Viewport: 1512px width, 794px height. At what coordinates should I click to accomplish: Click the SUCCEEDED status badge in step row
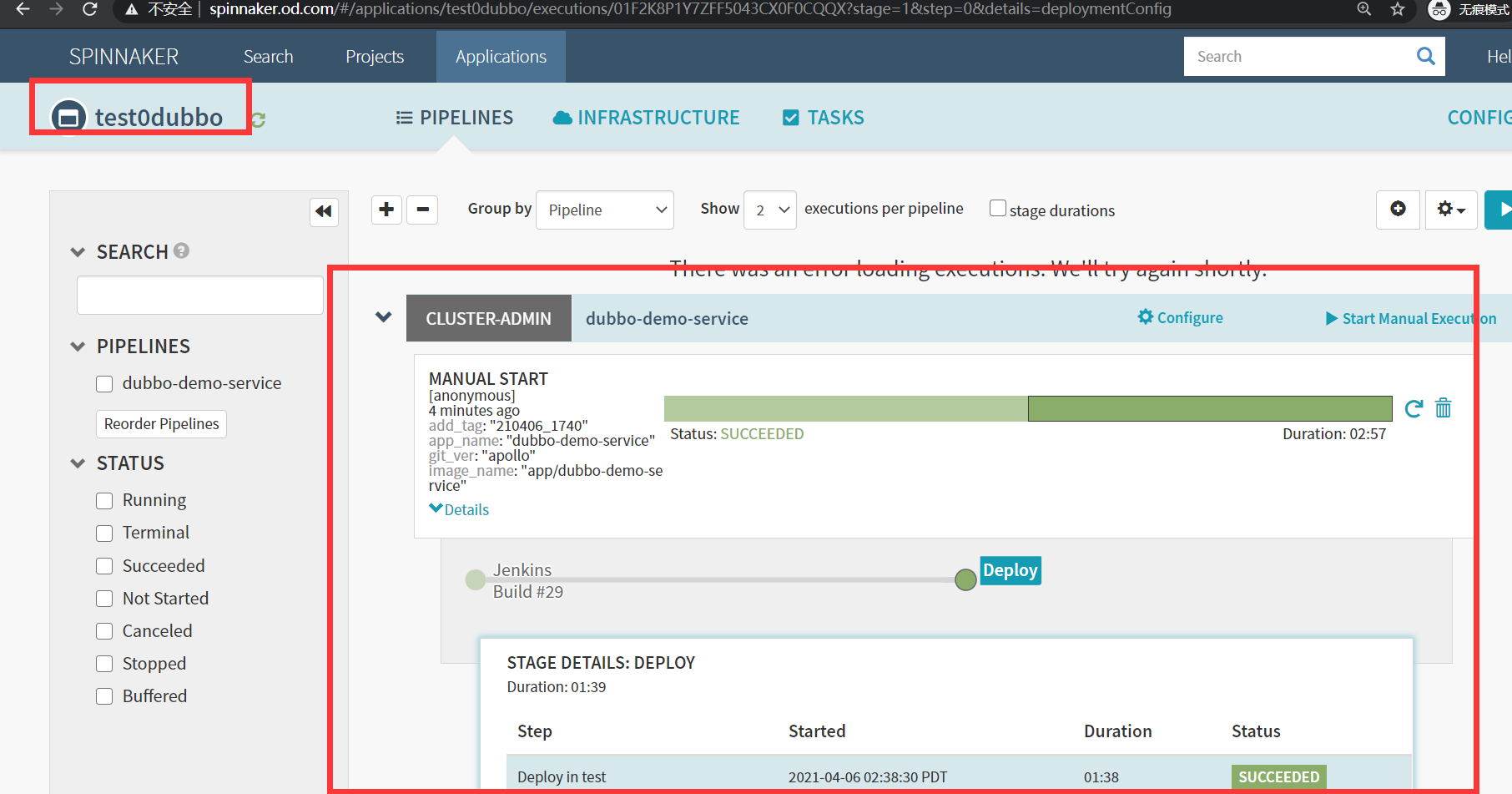tap(1278, 777)
